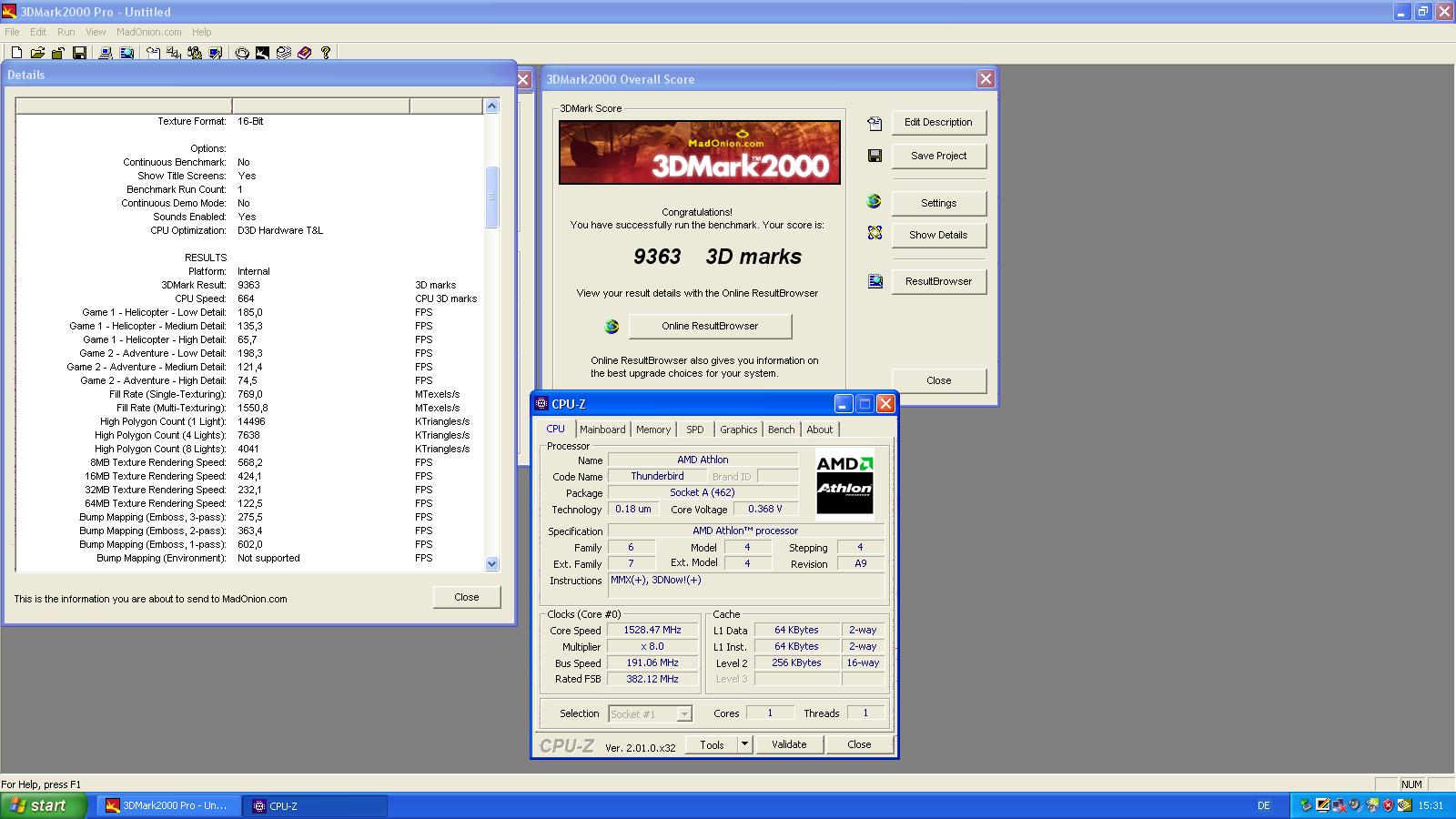Screen dimensions: 1456x819
Task: Click the DE language indicator in taskbar
Action: pyautogui.click(x=1264, y=805)
